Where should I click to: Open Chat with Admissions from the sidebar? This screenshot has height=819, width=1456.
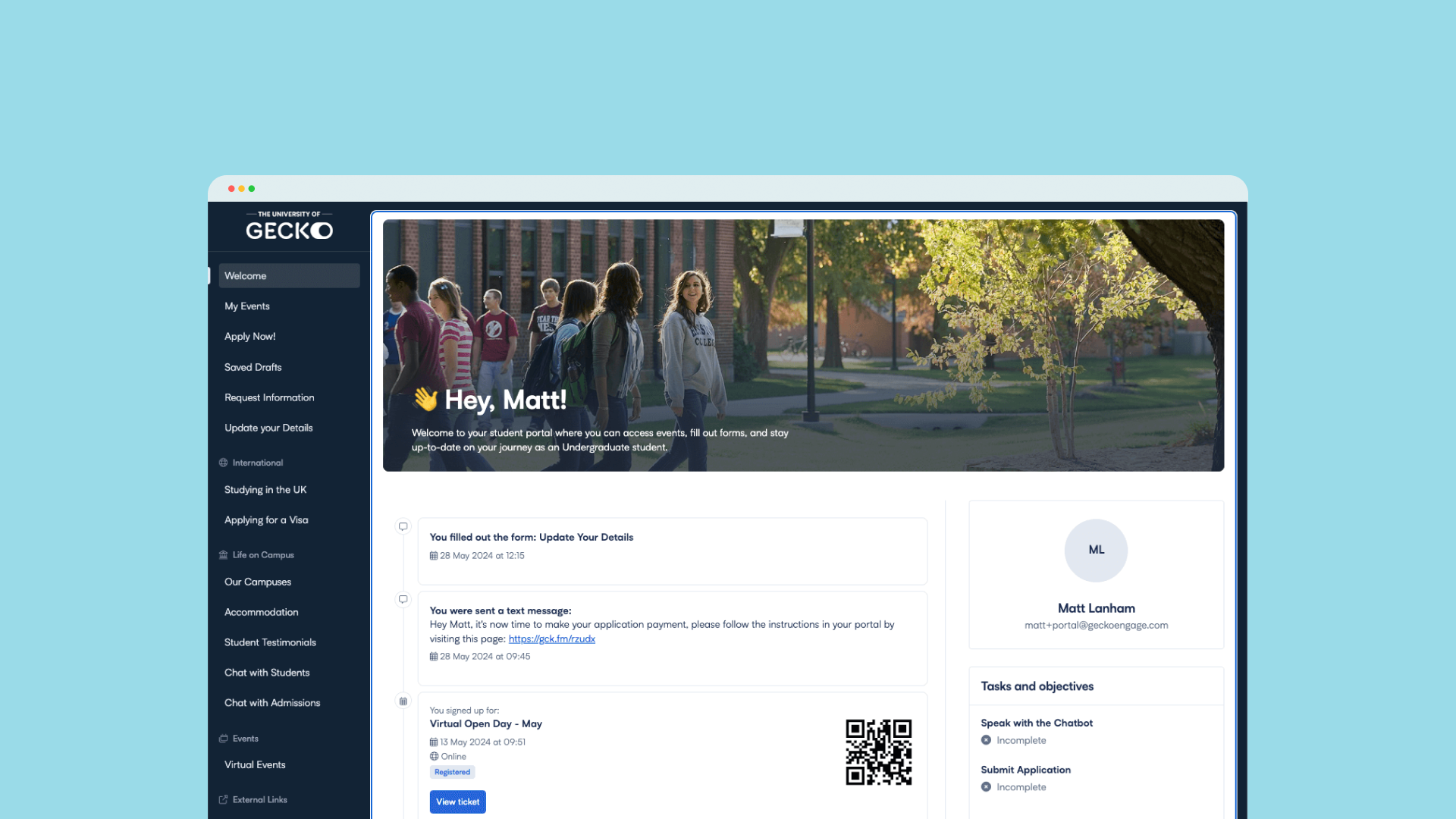coord(271,702)
